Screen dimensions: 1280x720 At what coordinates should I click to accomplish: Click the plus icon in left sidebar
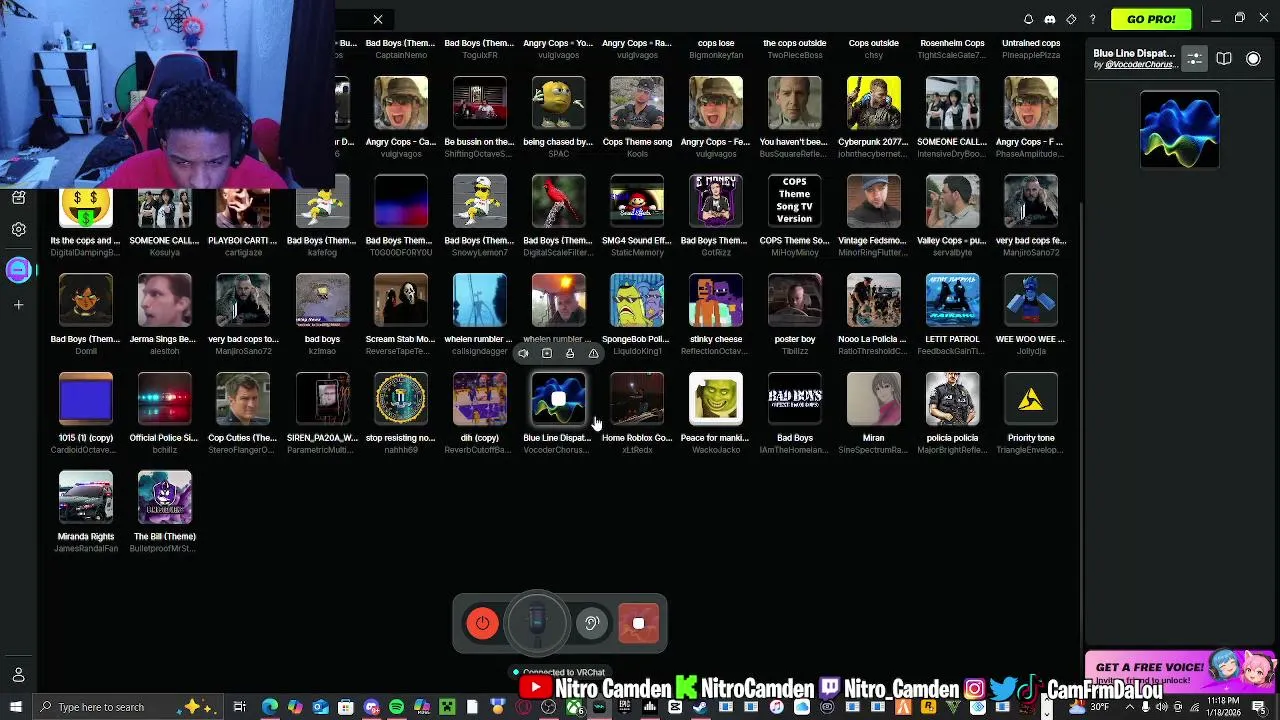[18, 305]
